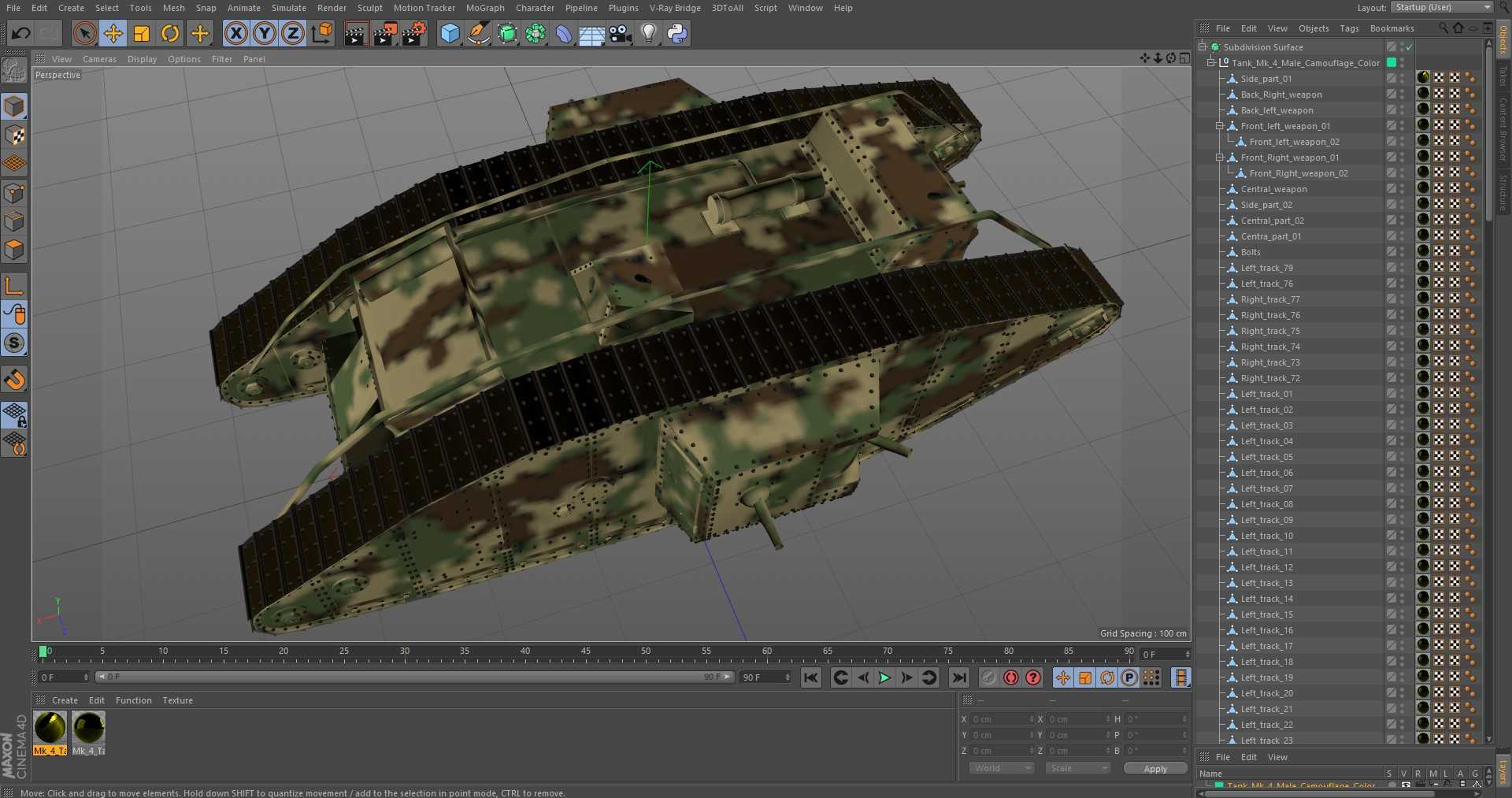Click frame 45 on timeline ruler
This screenshot has height=798, width=1512.
585,652
